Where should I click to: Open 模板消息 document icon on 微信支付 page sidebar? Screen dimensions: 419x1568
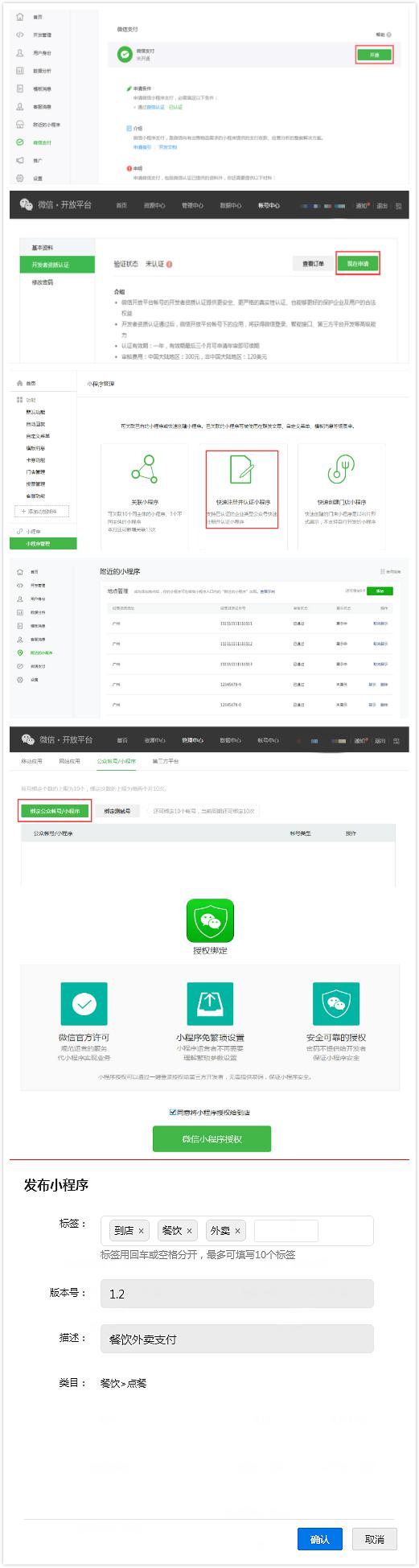coord(20,88)
